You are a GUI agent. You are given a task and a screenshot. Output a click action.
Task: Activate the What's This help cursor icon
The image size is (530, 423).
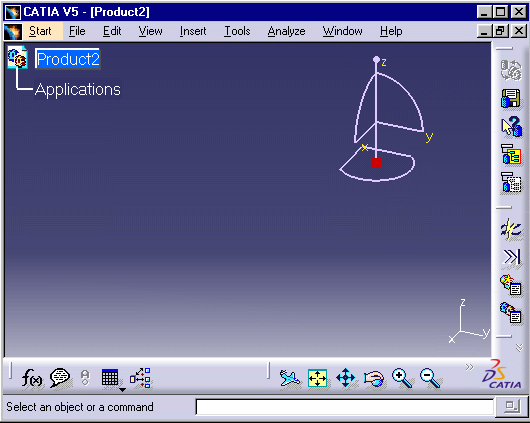point(511,126)
